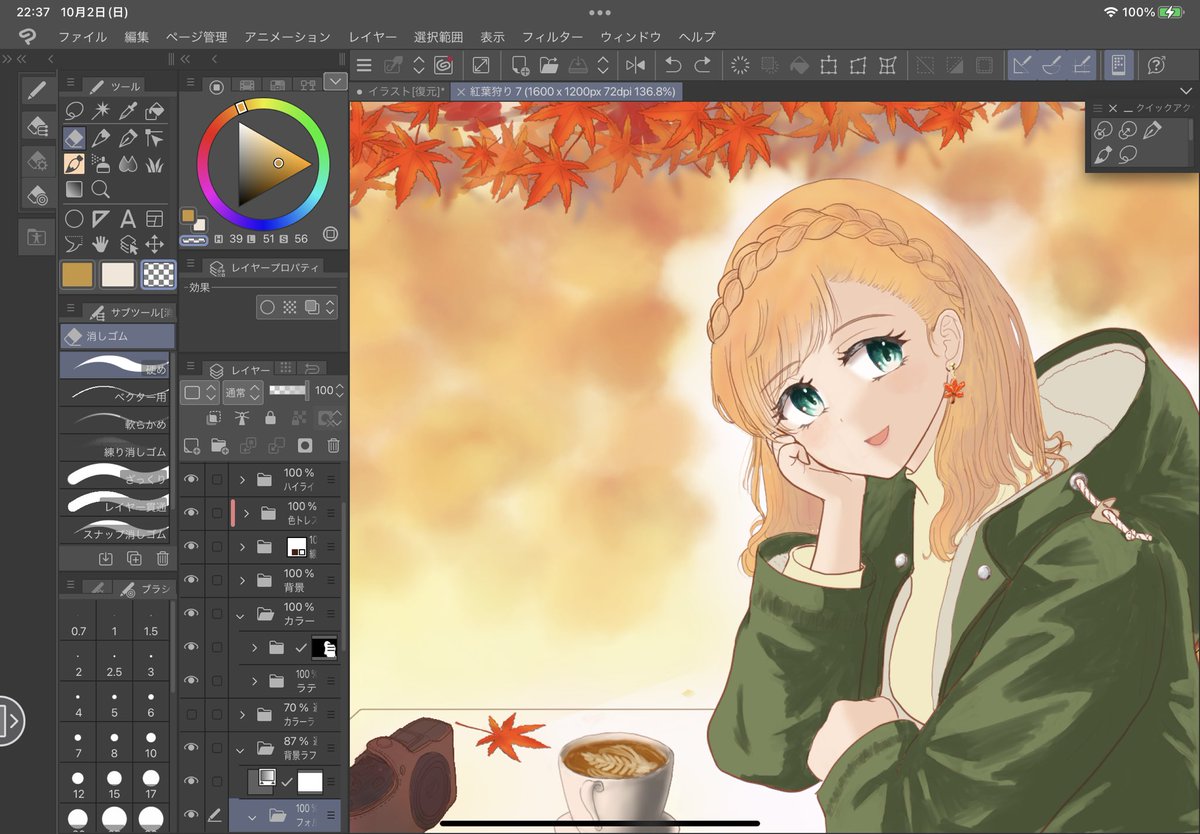Select the Operation object tool
Screen dimensions: 1200x834
pos(128,244)
